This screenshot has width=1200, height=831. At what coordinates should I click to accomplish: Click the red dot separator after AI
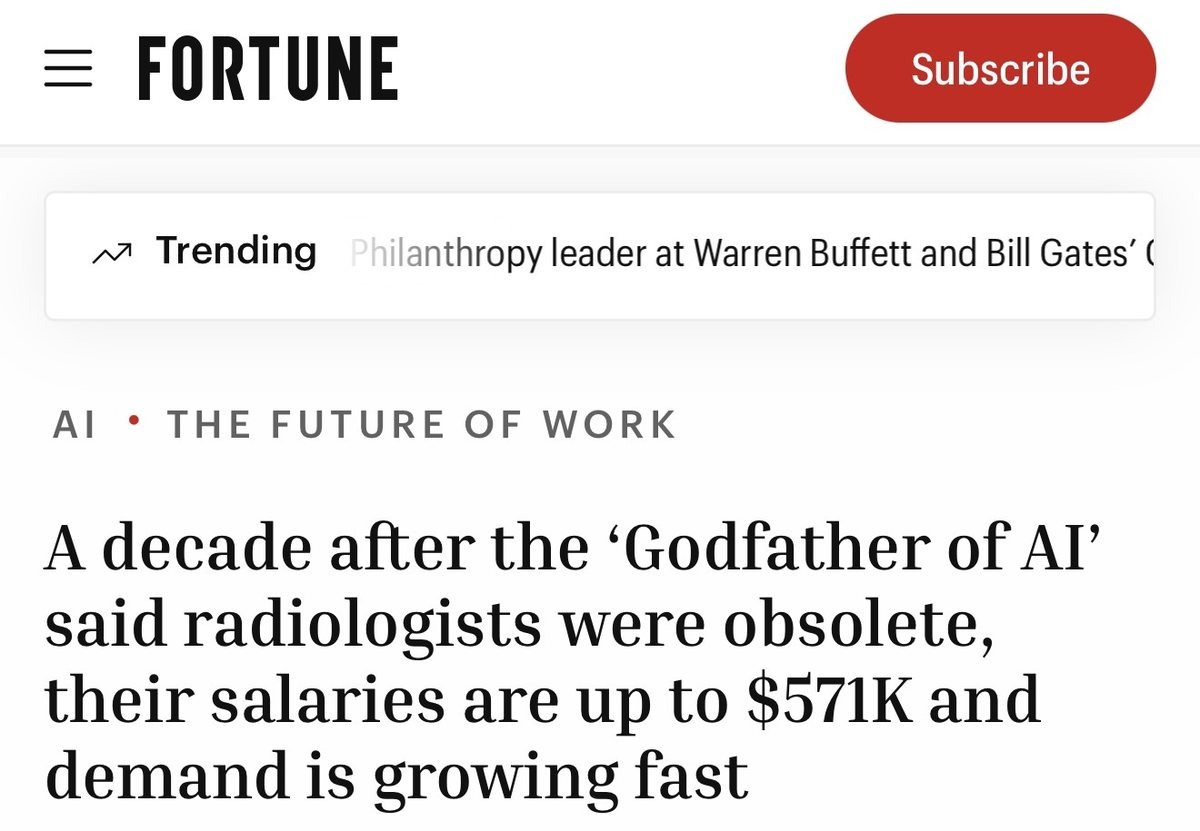pyautogui.click(x=133, y=424)
